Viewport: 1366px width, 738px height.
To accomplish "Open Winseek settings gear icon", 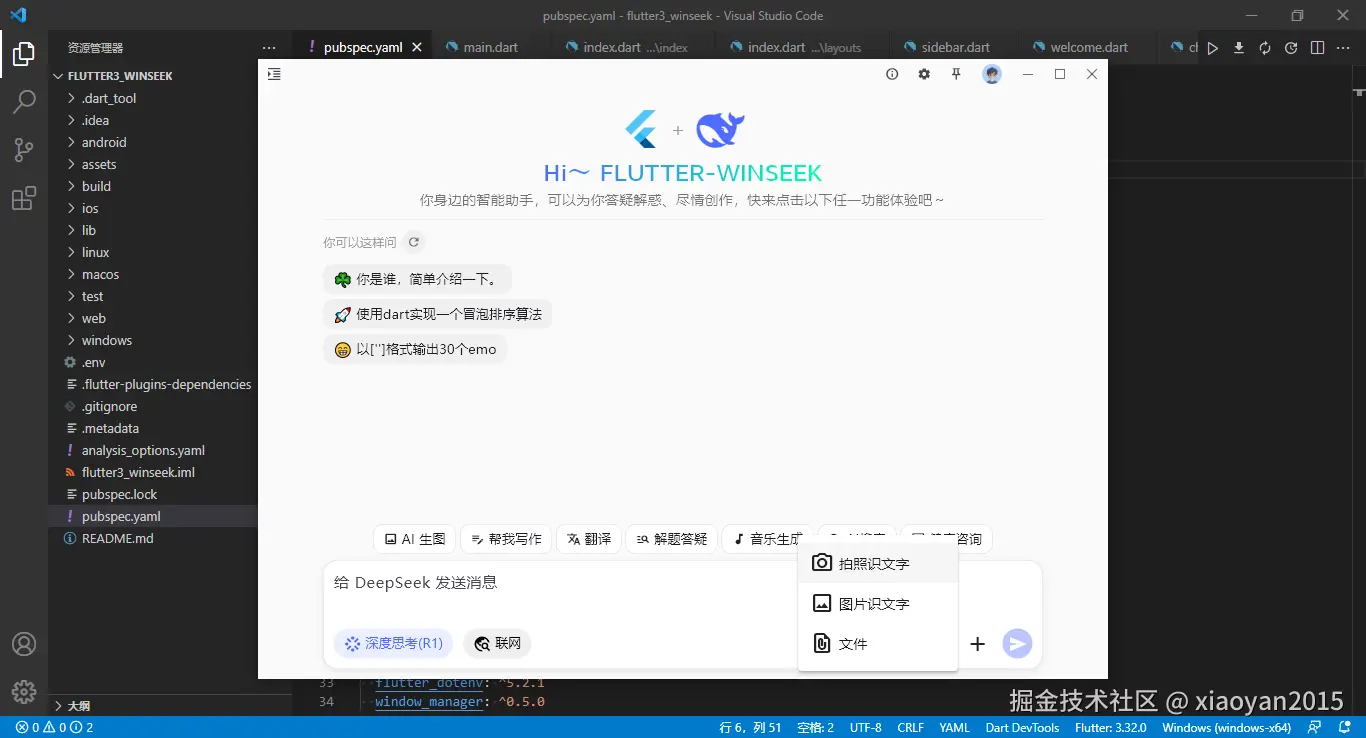I will 924,74.
